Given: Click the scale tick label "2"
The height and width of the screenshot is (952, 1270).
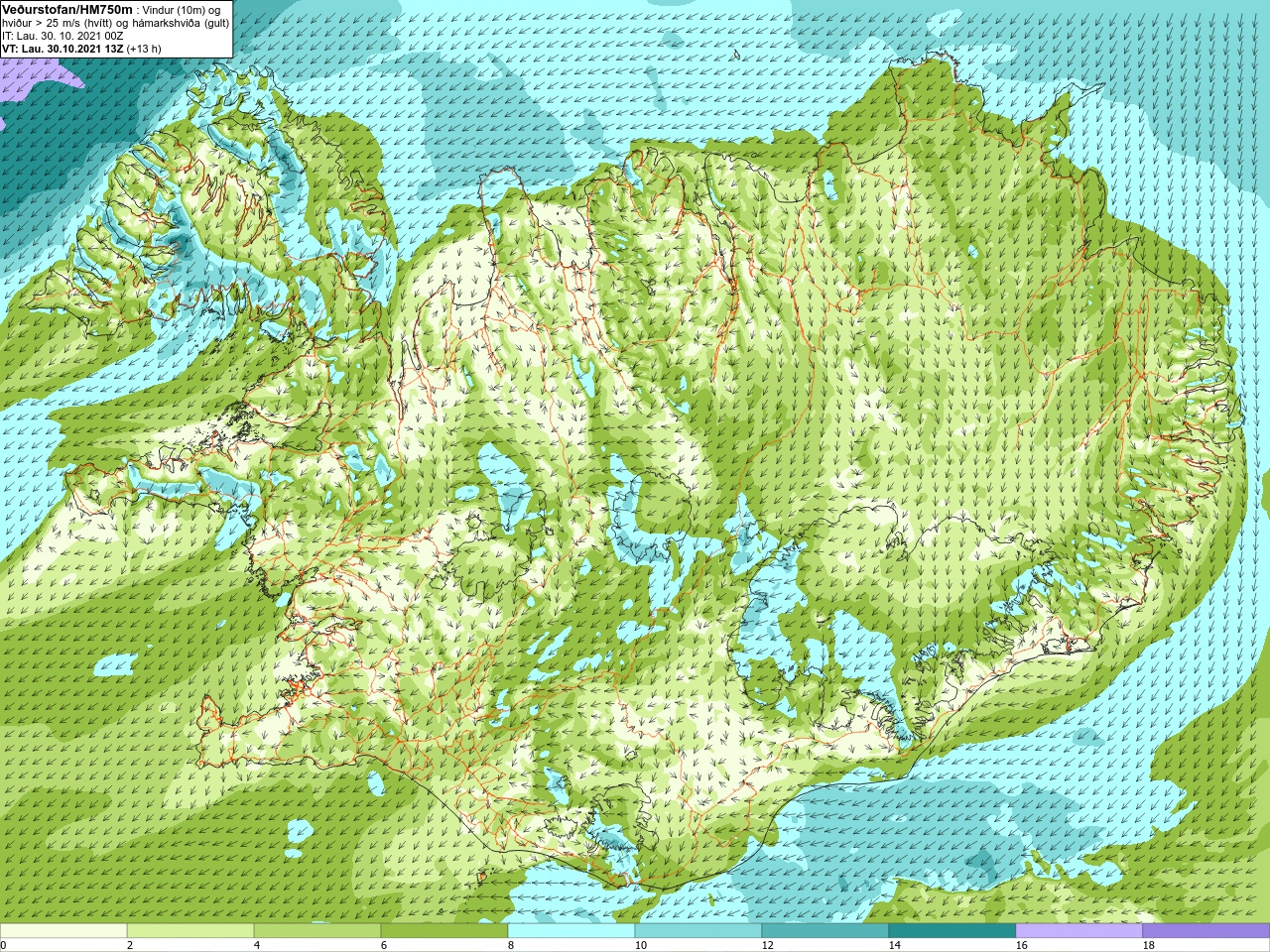Looking at the screenshot, I should coord(130,945).
